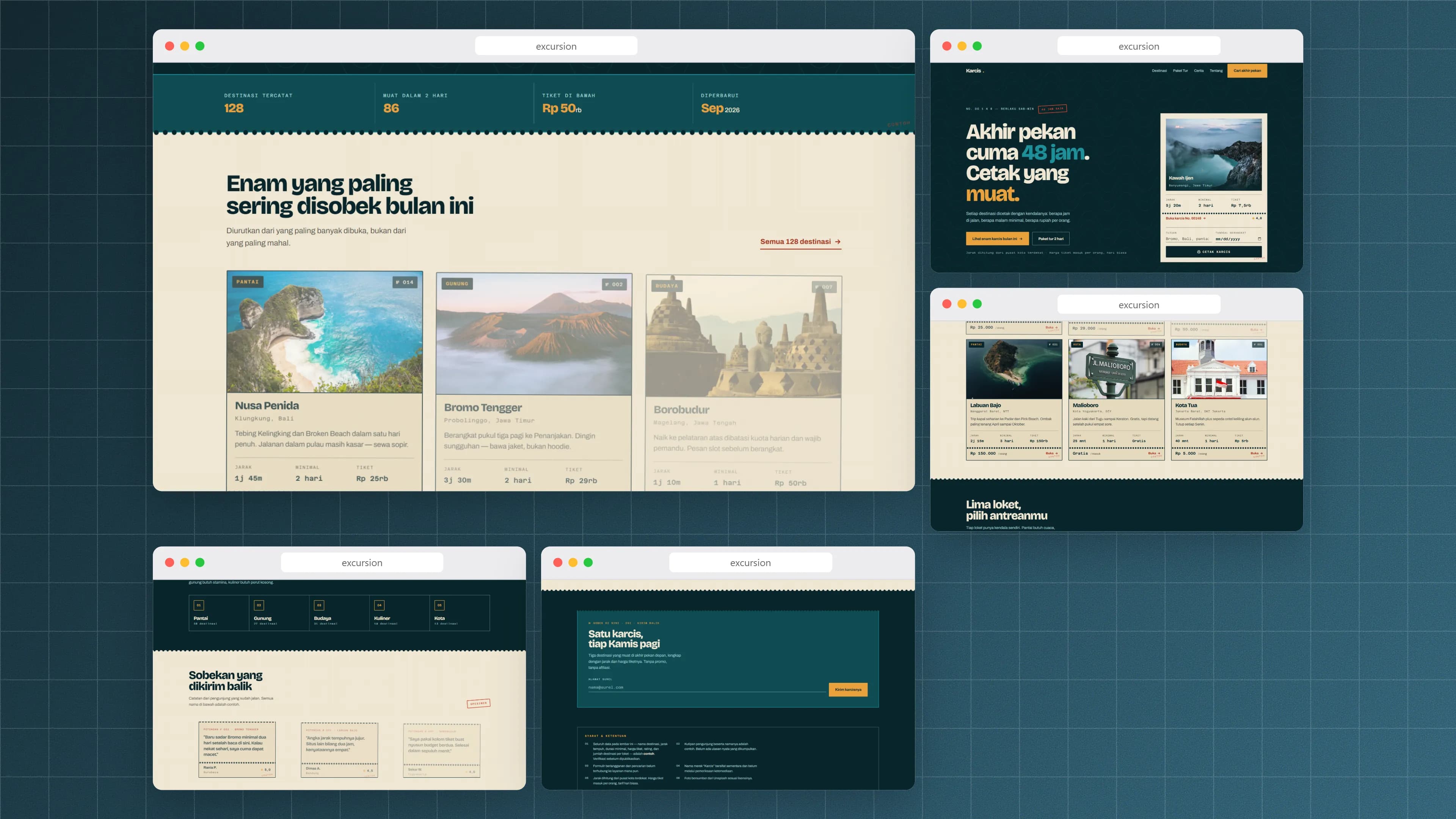Click the PANTAI tag on the Nusa Penida card
The height and width of the screenshot is (819, 1456).
247,281
